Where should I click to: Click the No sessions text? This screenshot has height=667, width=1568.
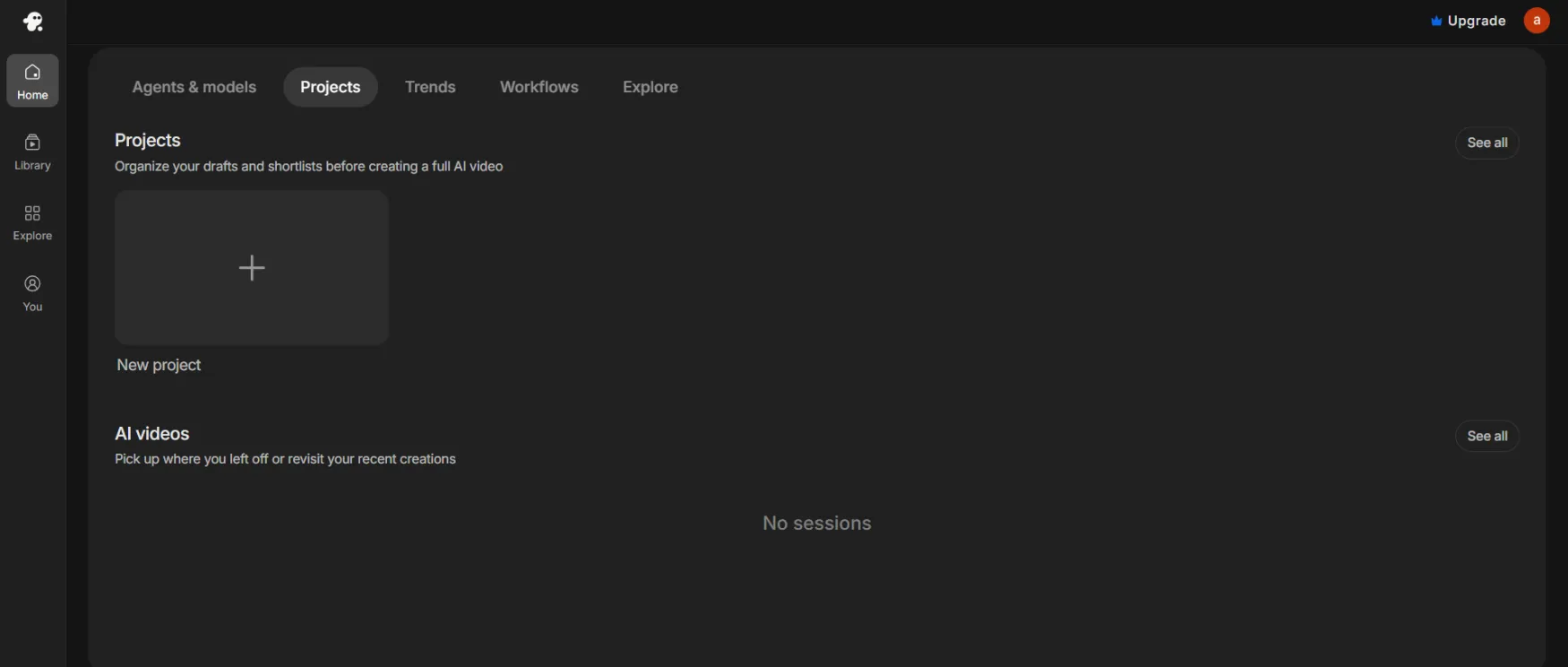[817, 524]
